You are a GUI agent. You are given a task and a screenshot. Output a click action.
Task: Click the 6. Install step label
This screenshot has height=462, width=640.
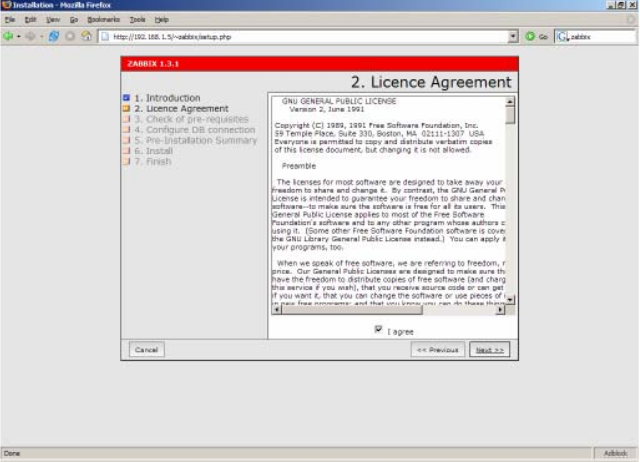pos(153,151)
